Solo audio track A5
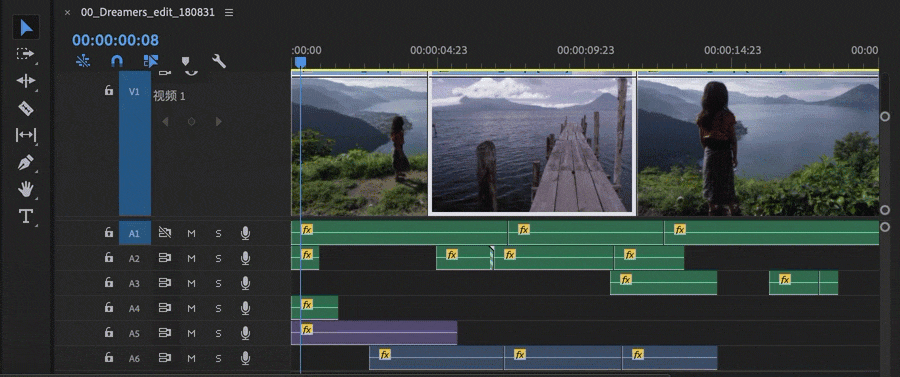This screenshot has height=377, width=900. (218, 333)
